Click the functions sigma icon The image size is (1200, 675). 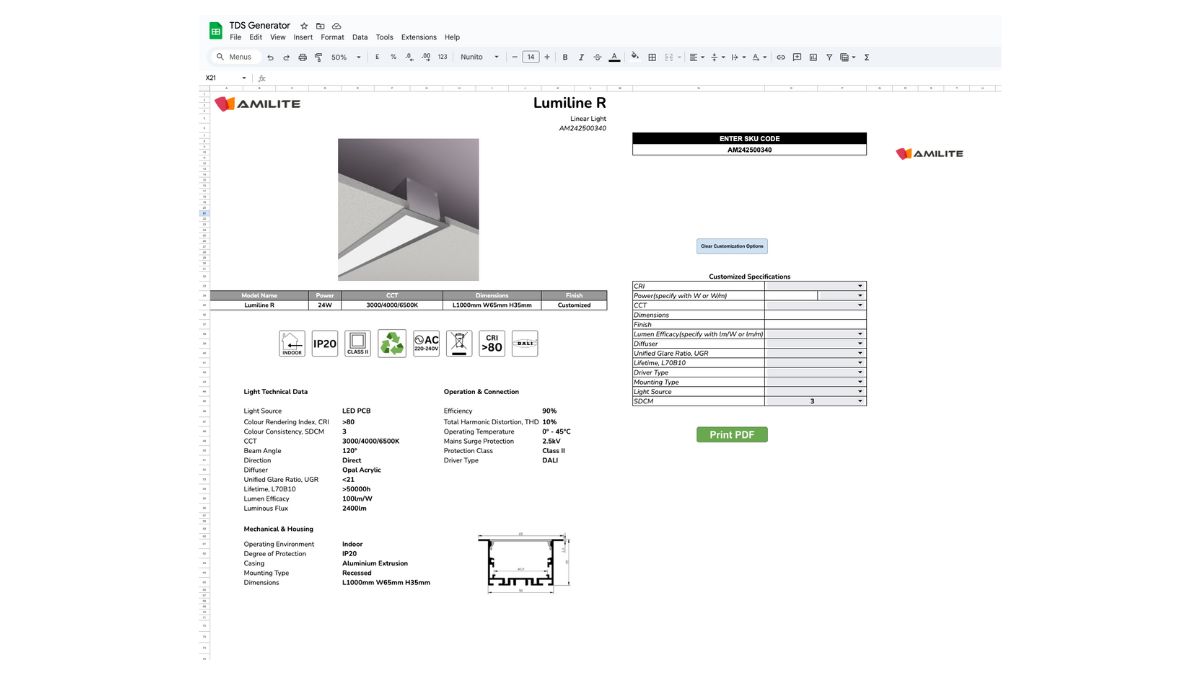(x=866, y=57)
